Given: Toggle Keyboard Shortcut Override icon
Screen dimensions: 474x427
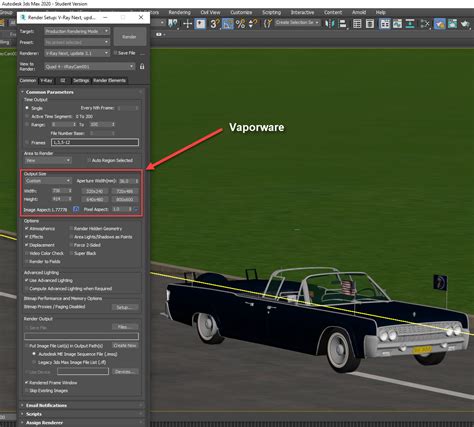Looking at the screenshot, I should pos(200,24).
